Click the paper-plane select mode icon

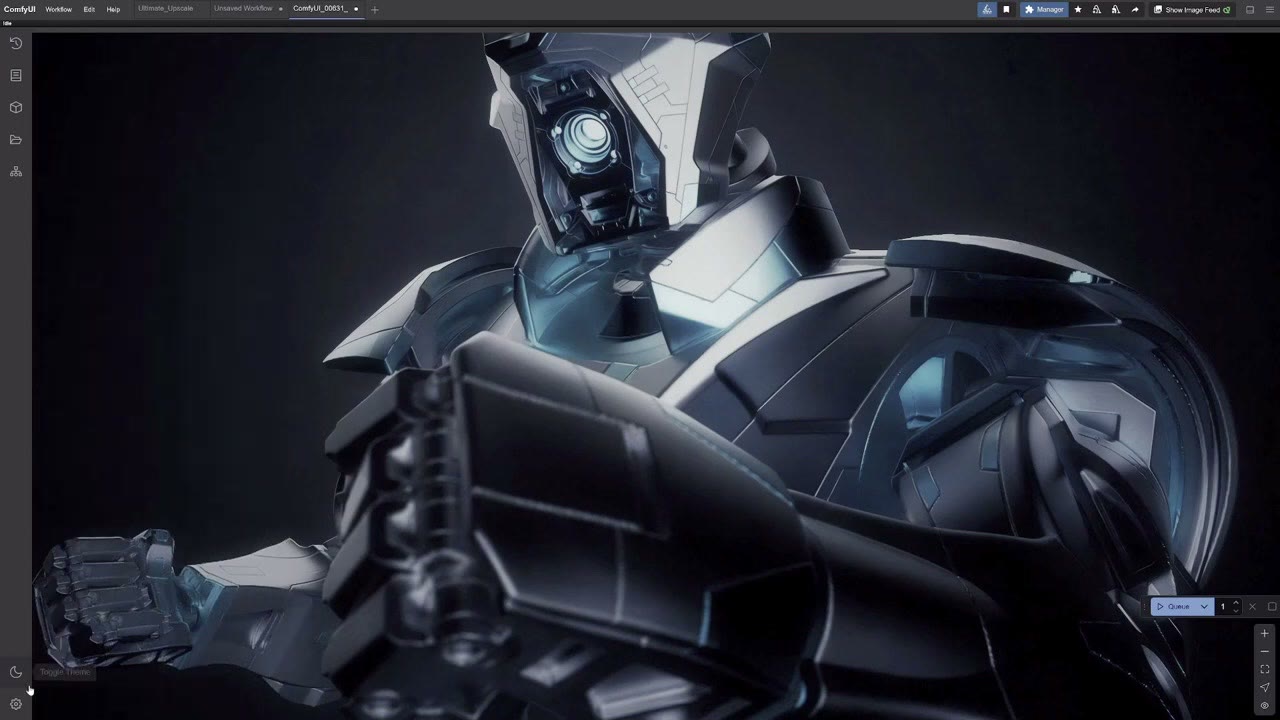click(1265, 687)
